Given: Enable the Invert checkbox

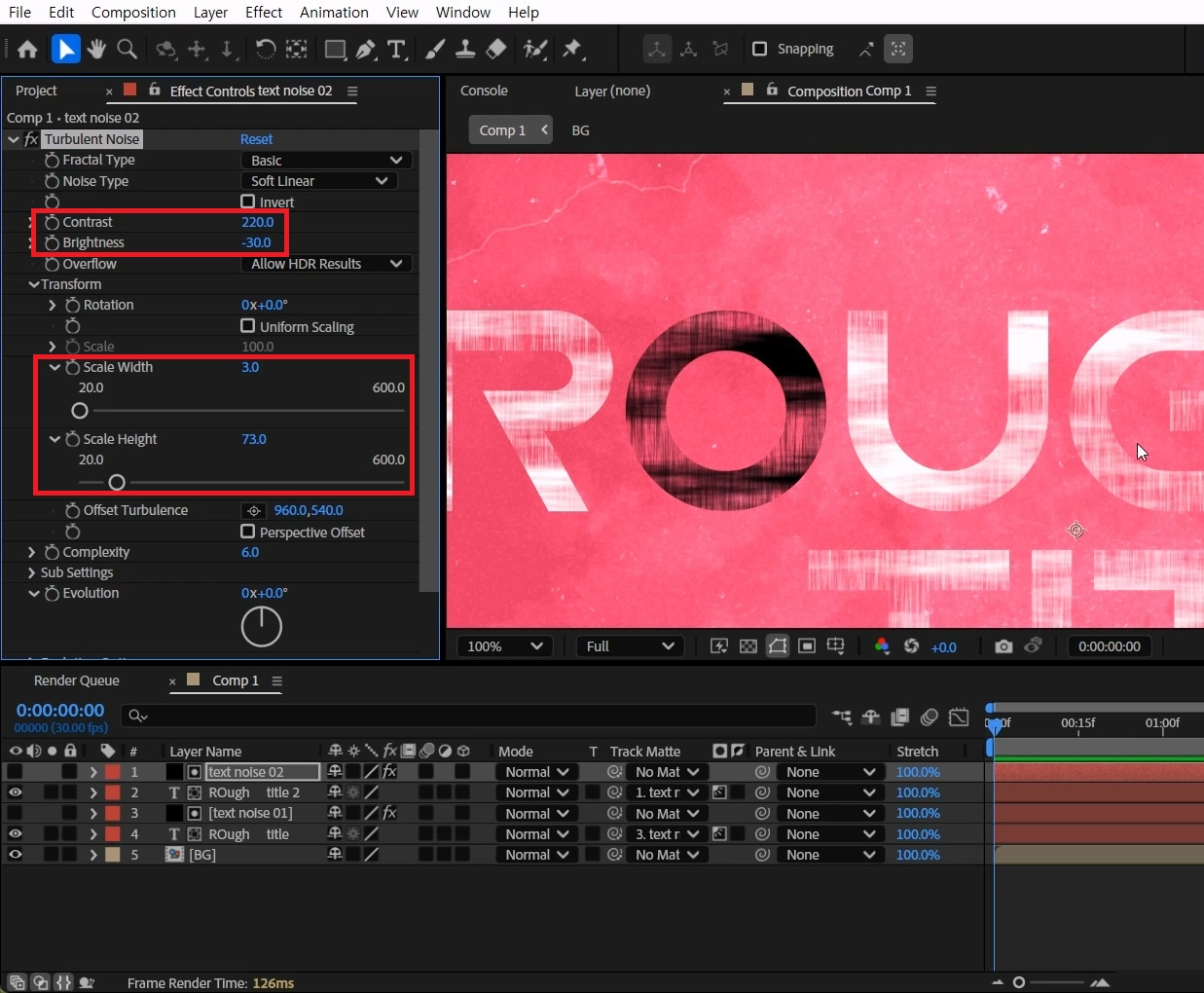Looking at the screenshot, I should click(x=248, y=202).
